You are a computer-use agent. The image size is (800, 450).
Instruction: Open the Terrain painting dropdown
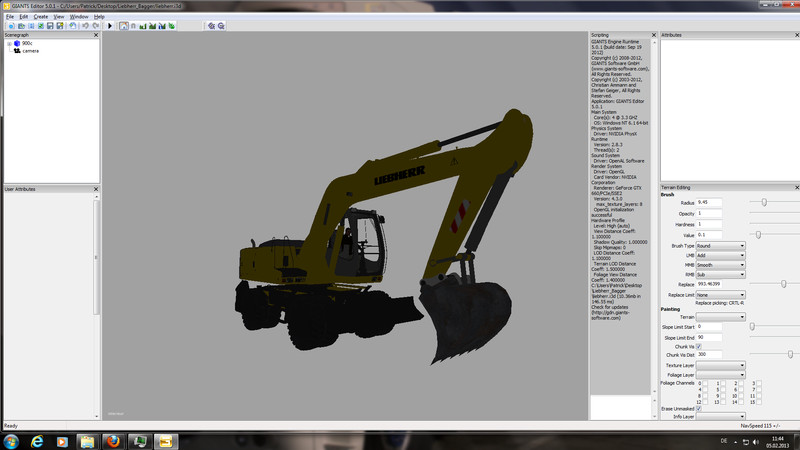tap(720, 317)
